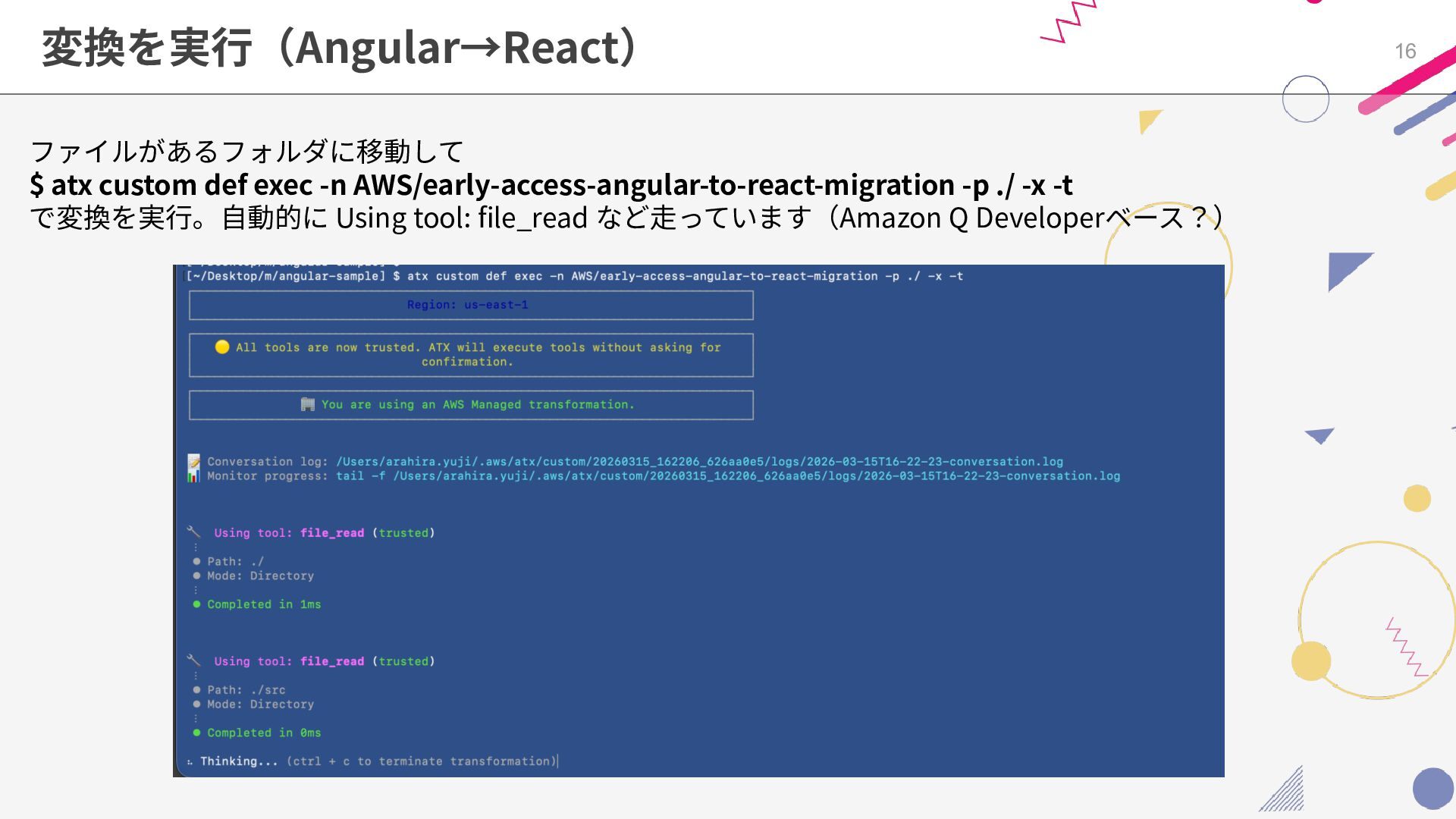Click the tail -f monitor command path
The width and height of the screenshot is (1456, 819).
[728, 476]
